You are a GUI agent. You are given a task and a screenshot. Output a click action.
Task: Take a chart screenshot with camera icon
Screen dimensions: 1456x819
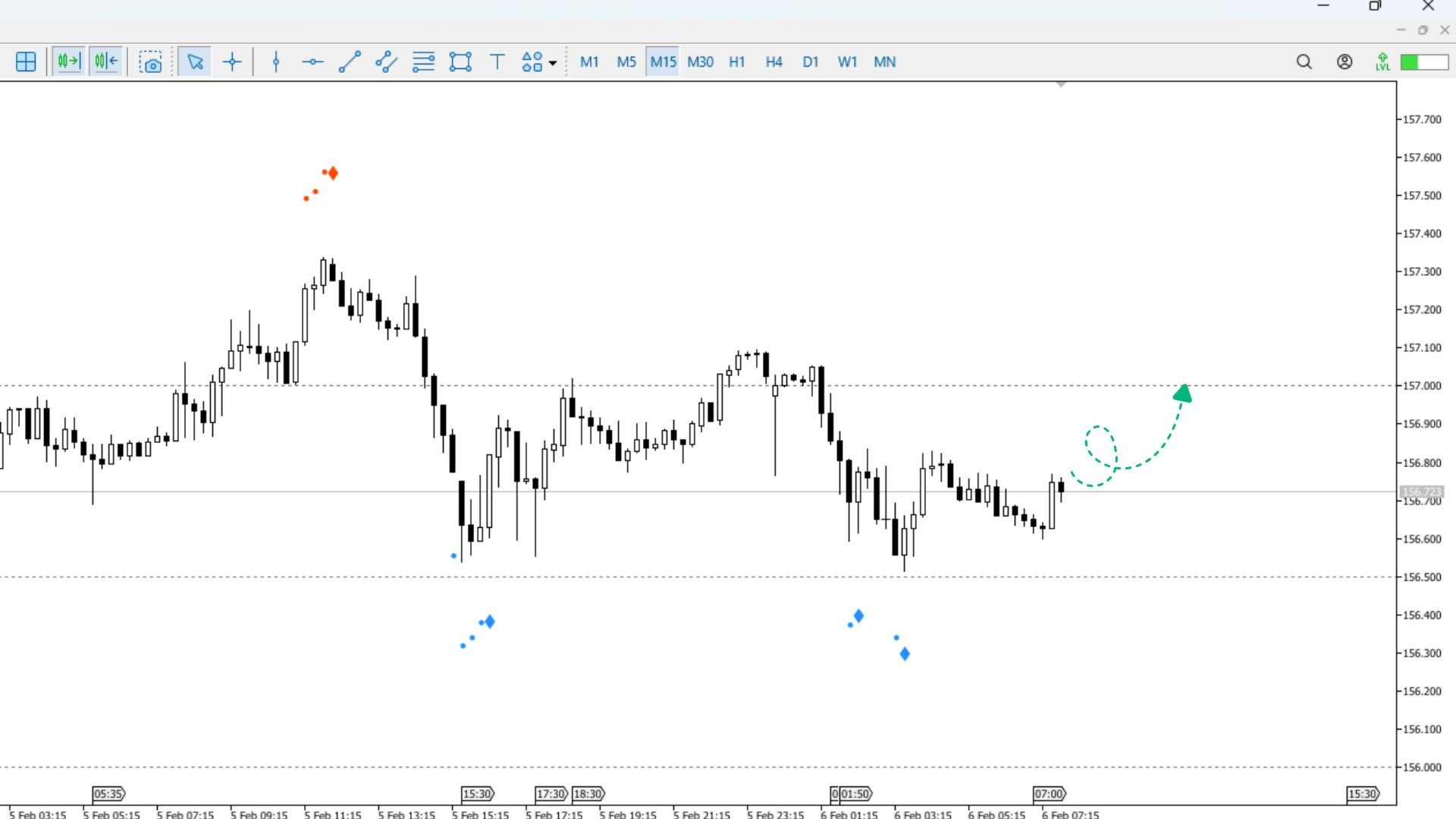pyautogui.click(x=150, y=62)
